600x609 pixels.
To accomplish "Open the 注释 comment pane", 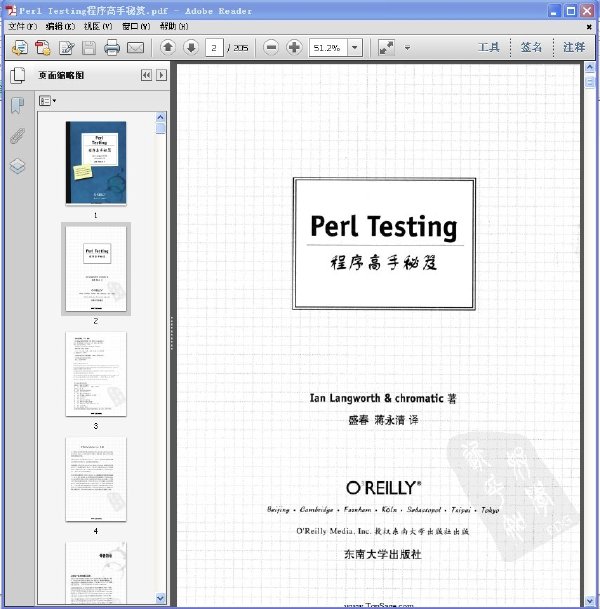I will click(x=574, y=47).
